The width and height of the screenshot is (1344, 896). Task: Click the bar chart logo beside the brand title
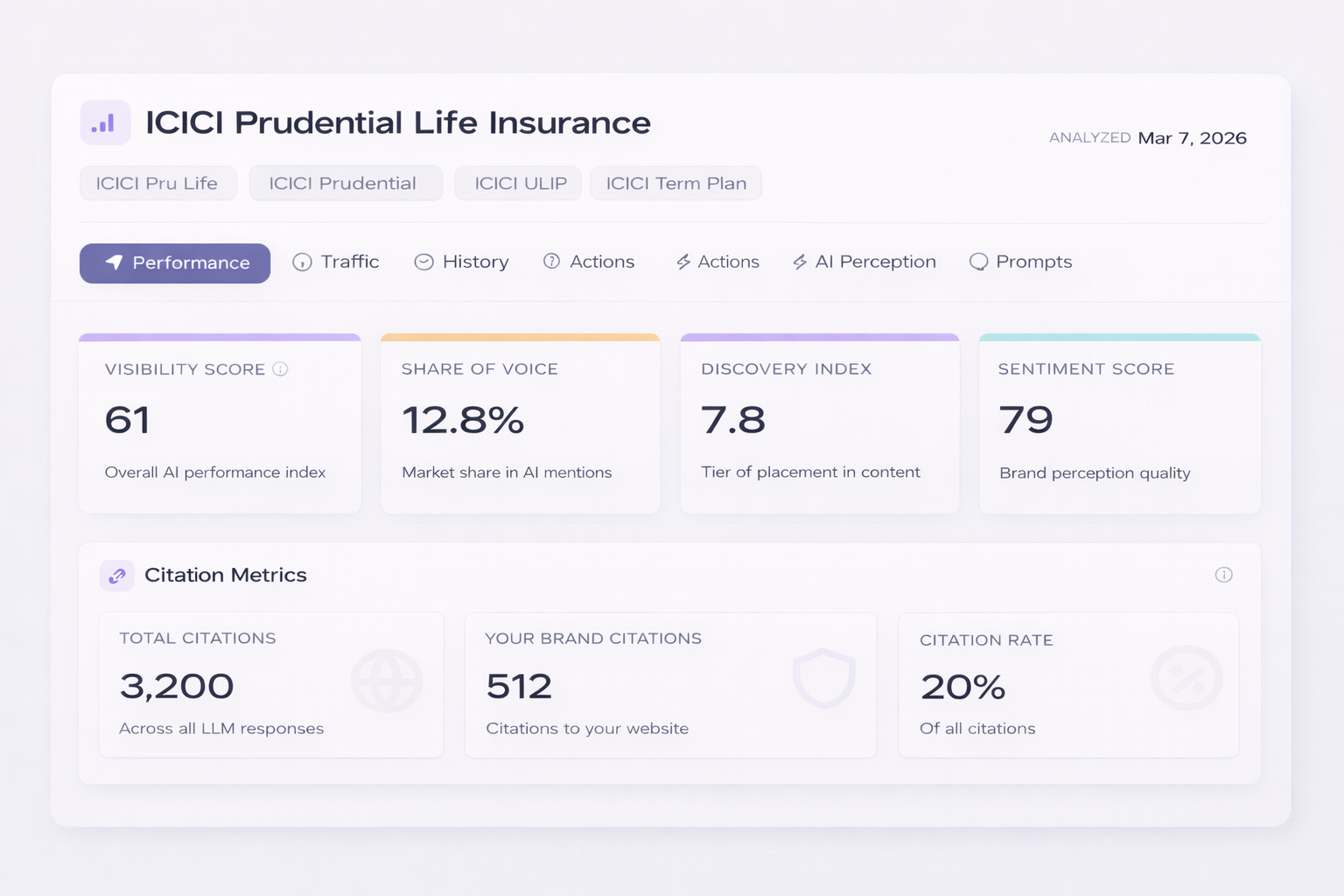[105, 123]
